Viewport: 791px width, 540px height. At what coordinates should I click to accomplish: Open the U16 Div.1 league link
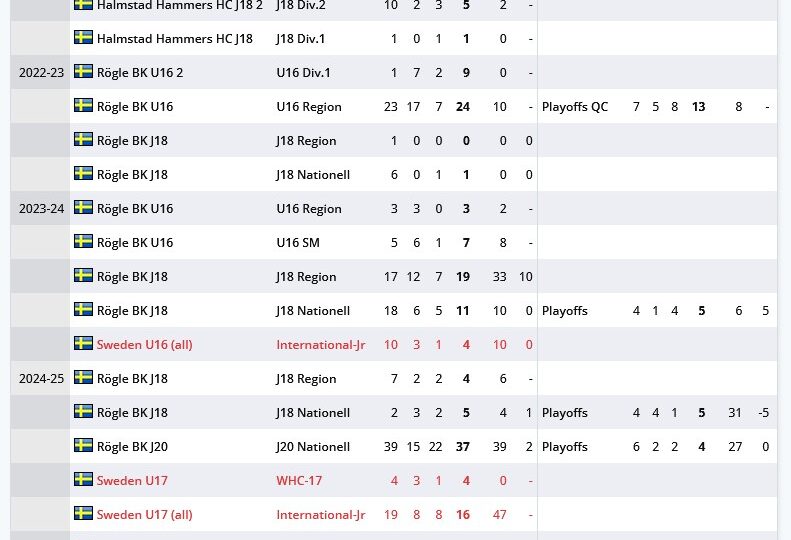pyautogui.click(x=303, y=73)
